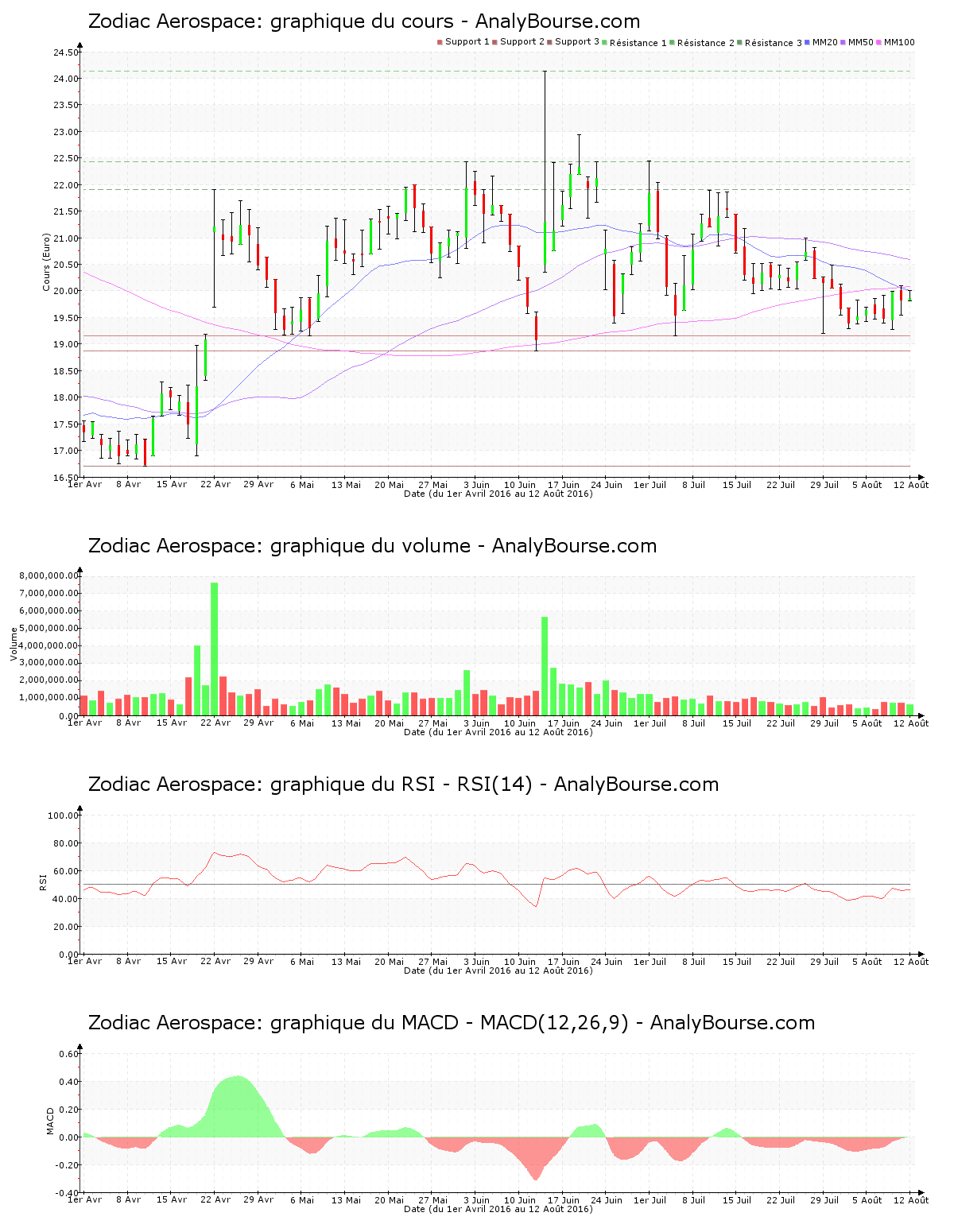Click the blue swatch beside MM20 legend
This screenshot has height=1232, width=954.
coord(808,42)
